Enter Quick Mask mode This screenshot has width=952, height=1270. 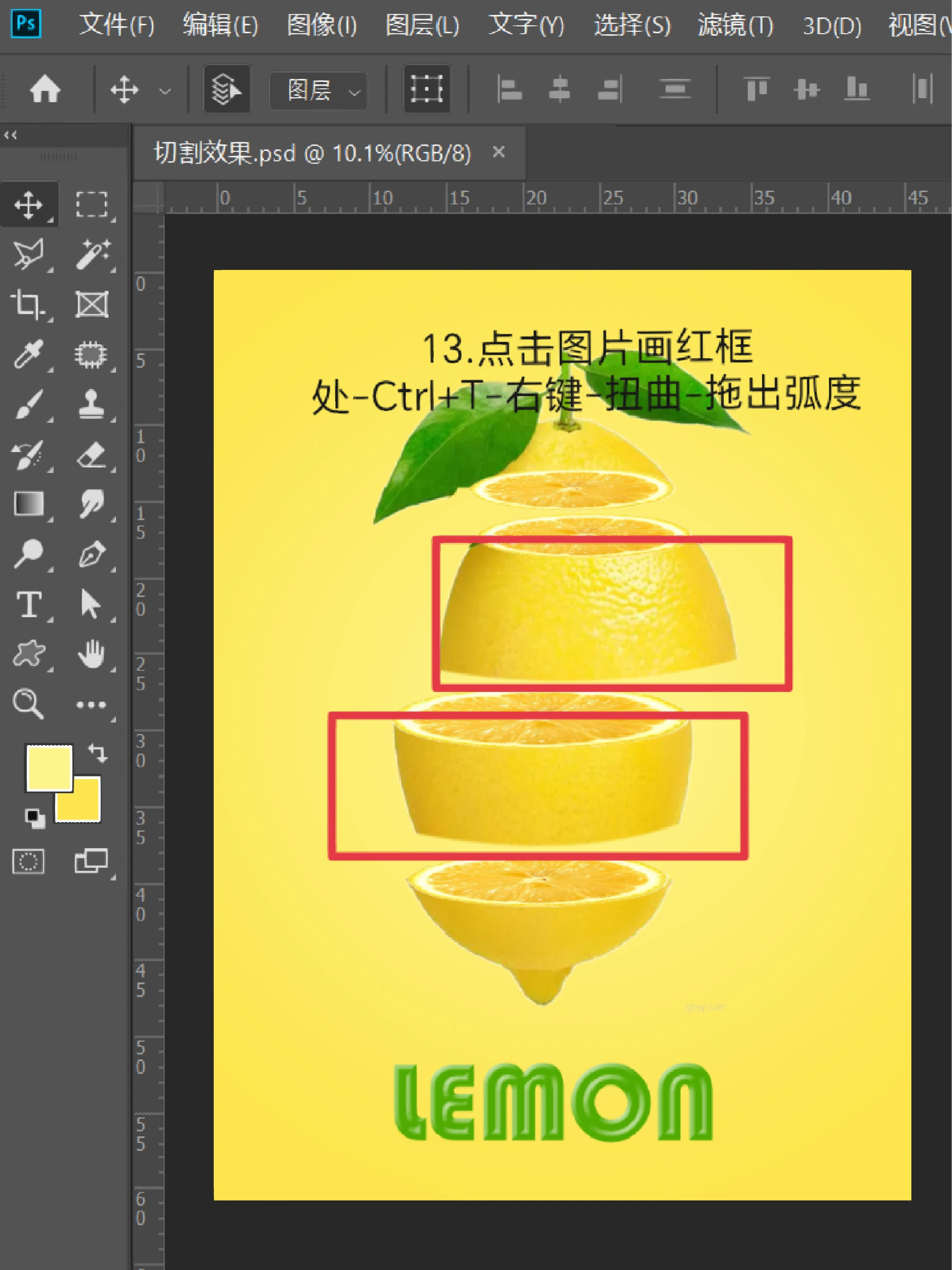coord(29,862)
